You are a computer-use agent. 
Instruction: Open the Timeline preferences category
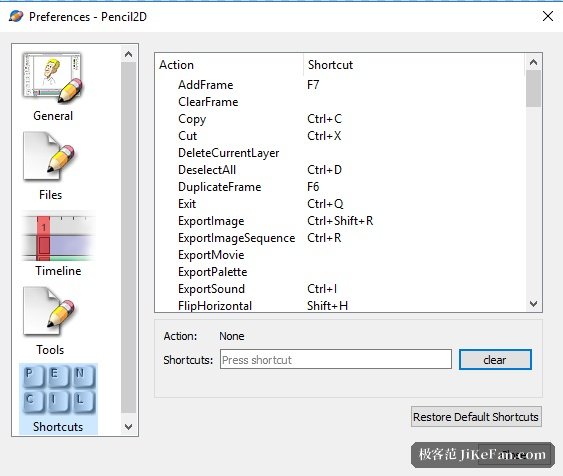58,244
